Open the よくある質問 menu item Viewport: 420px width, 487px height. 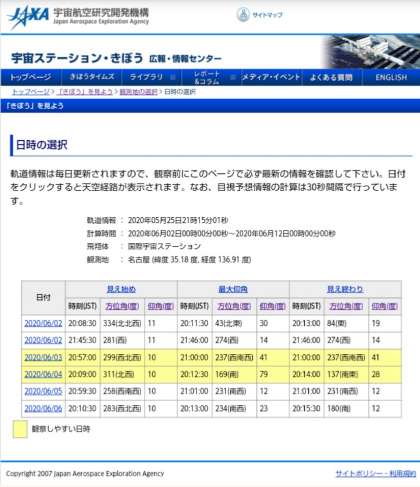coord(331,77)
